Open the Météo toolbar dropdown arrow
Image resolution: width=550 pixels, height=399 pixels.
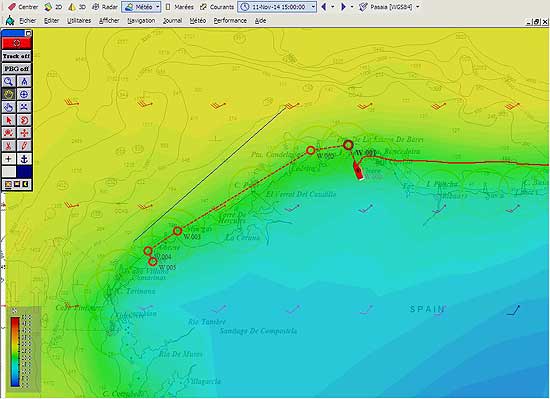pos(157,7)
